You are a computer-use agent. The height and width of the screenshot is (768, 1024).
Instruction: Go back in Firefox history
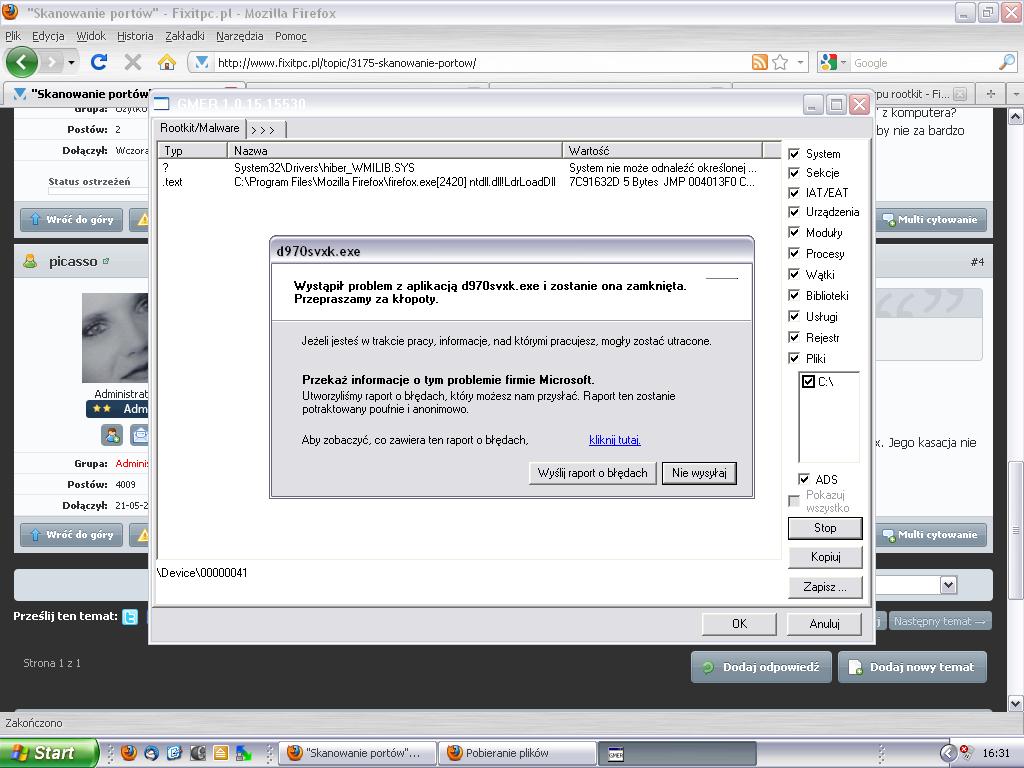click(x=22, y=62)
